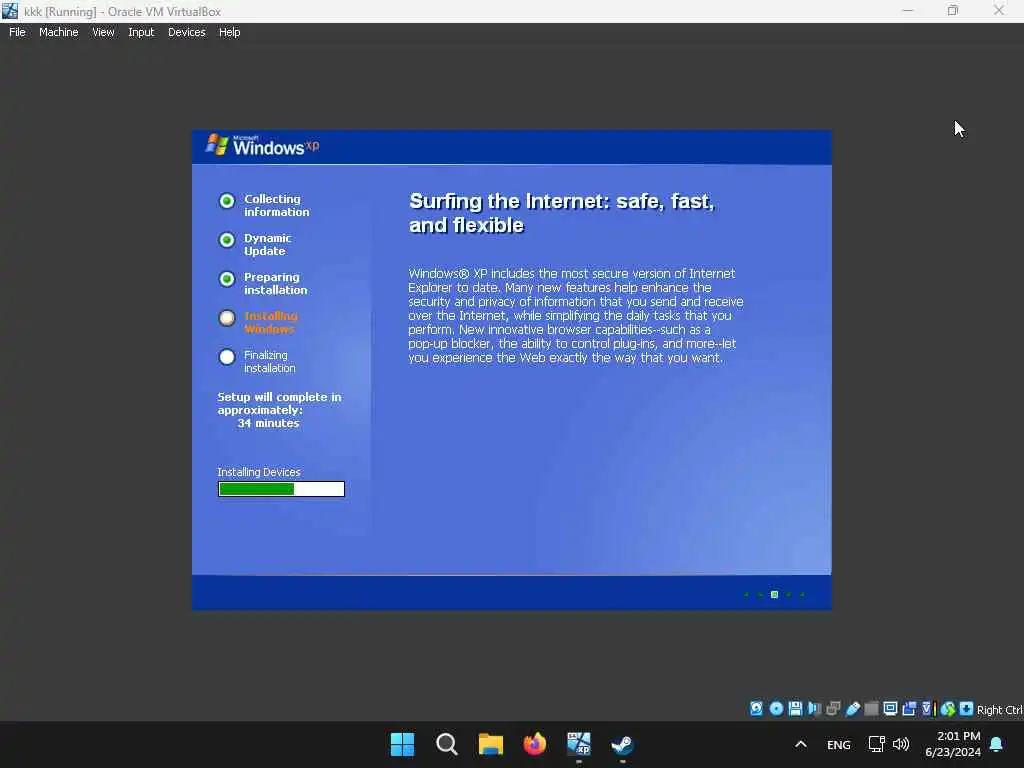Click the mouse integration indicator icon
This screenshot has width=1024, height=768.
pyautogui.click(x=948, y=709)
